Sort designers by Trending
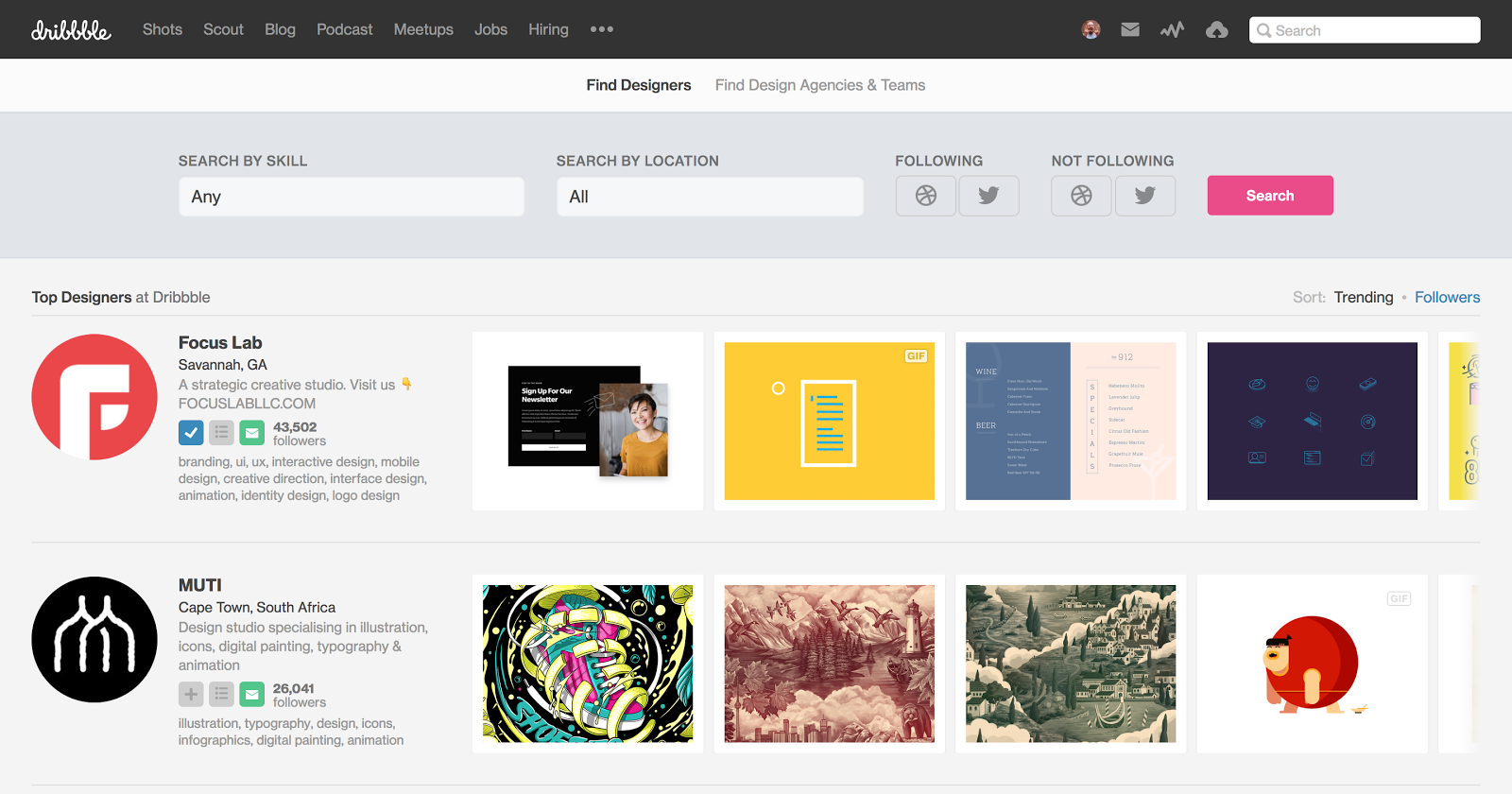Viewport: 1512px width, 794px height. (1364, 297)
